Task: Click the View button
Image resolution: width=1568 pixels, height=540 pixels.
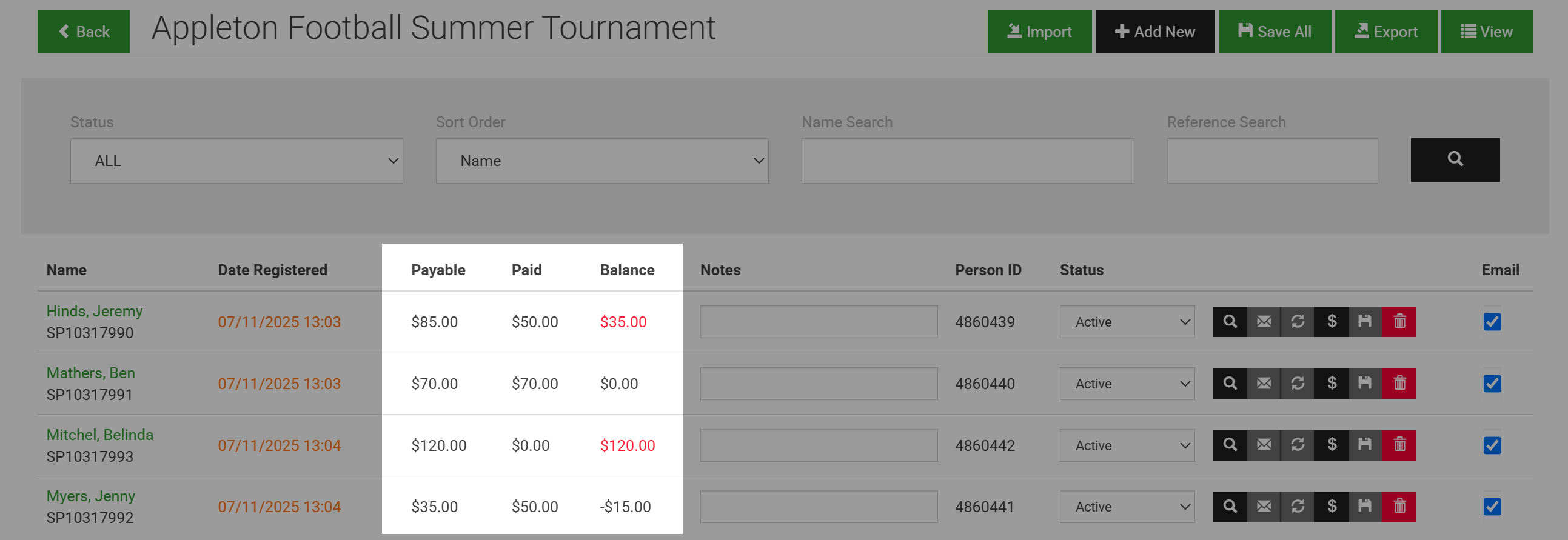Action: click(1486, 32)
